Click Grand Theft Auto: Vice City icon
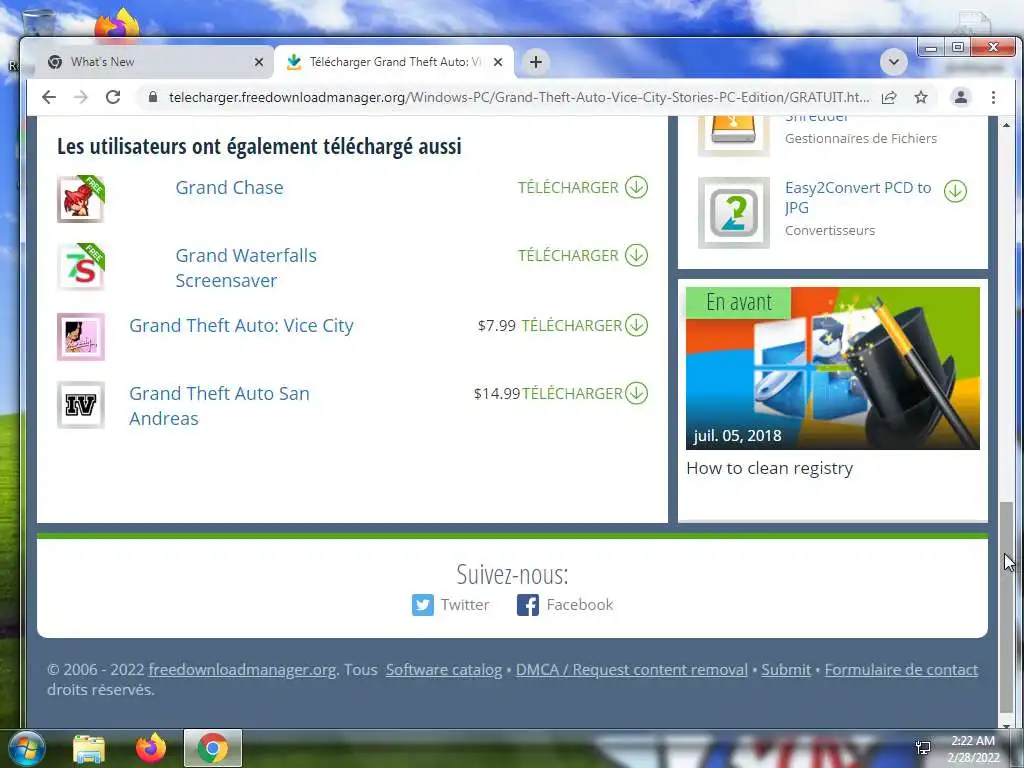The height and width of the screenshot is (768, 1024). 81,337
